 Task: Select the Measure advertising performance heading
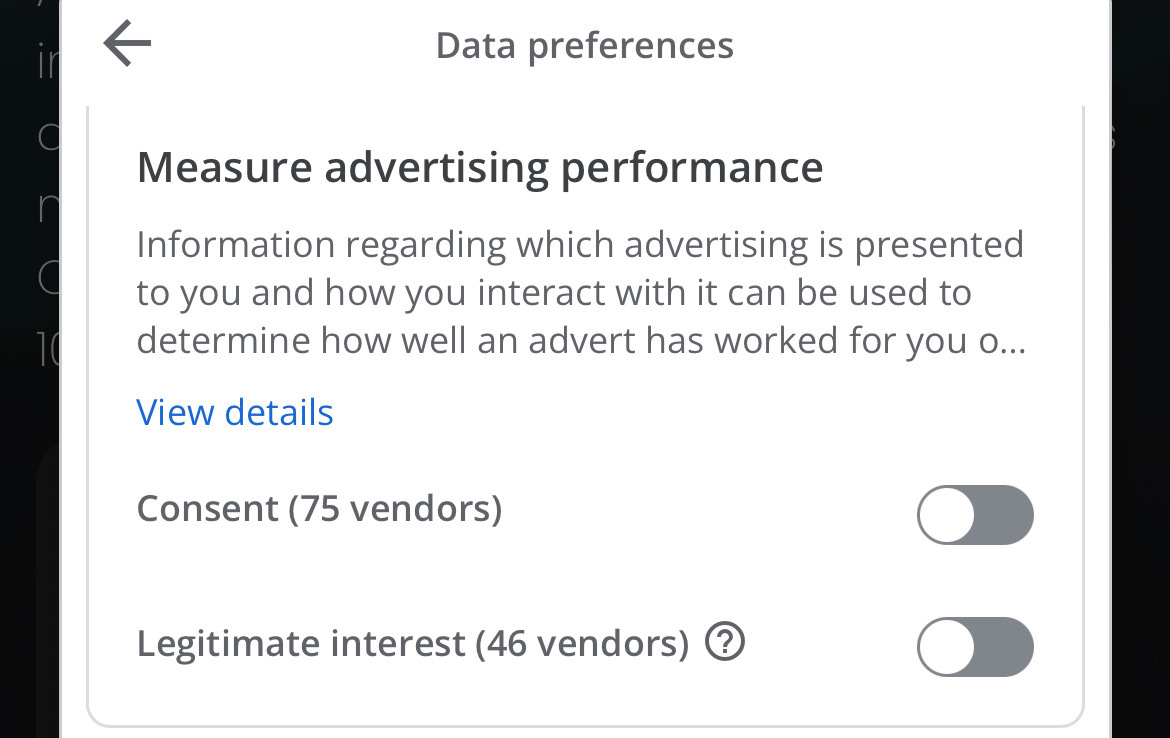[480, 168]
